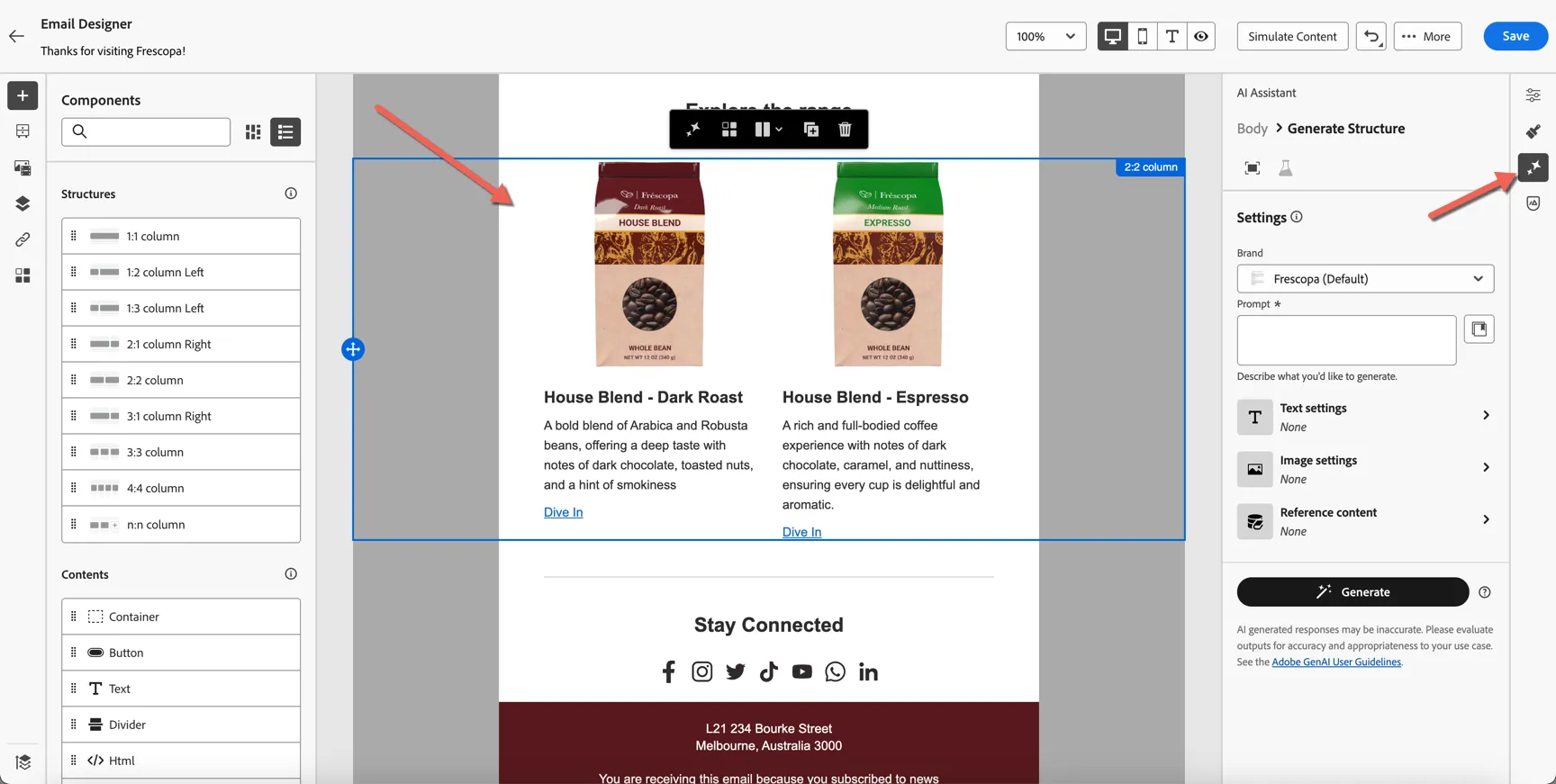This screenshot has height=784, width=1556.
Task: Click House Blend Dark Roast product image
Action: pyautogui.click(x=649, y=265)
